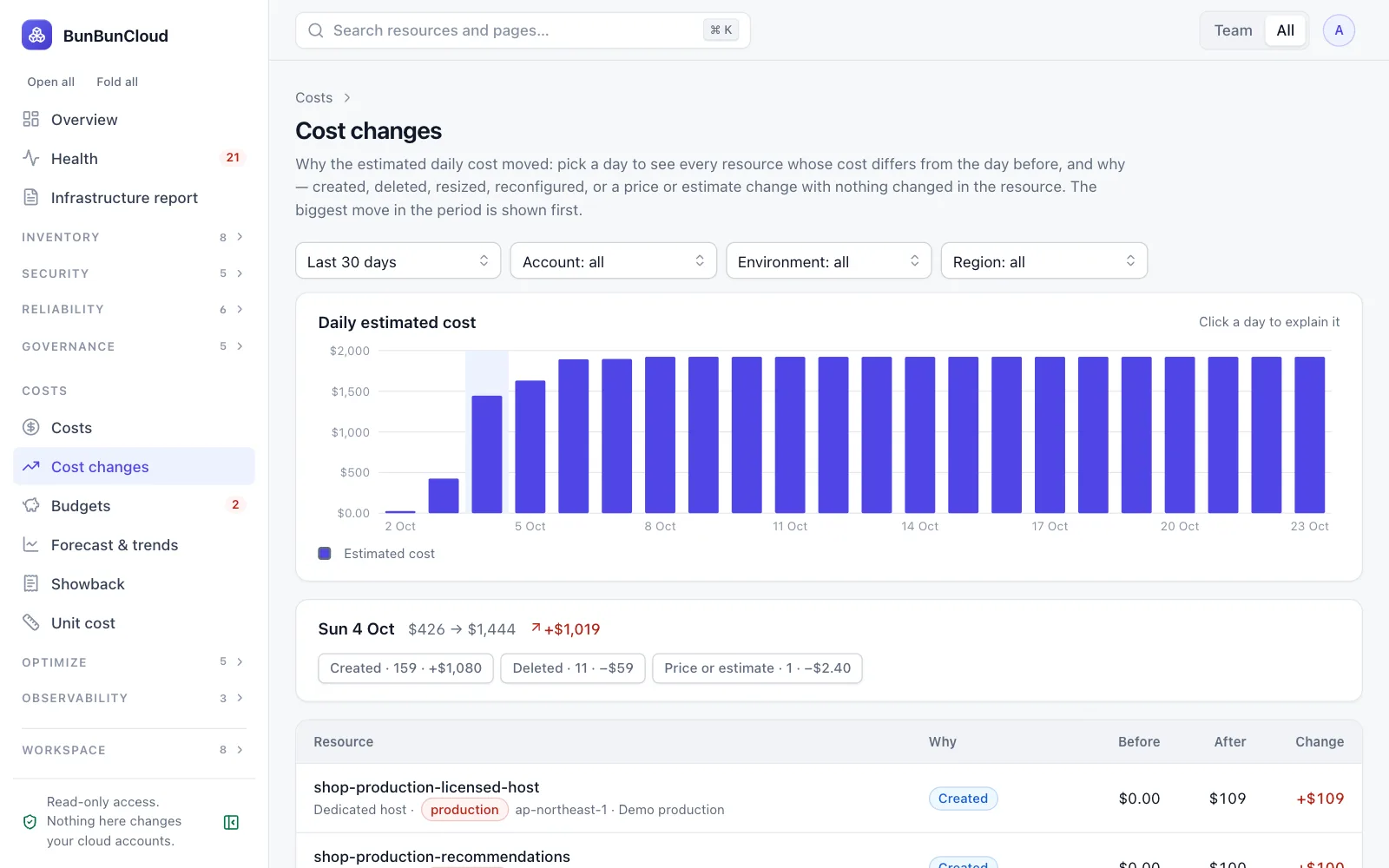Select the highlighted 4 Oct chart bar

pos(486,454)
